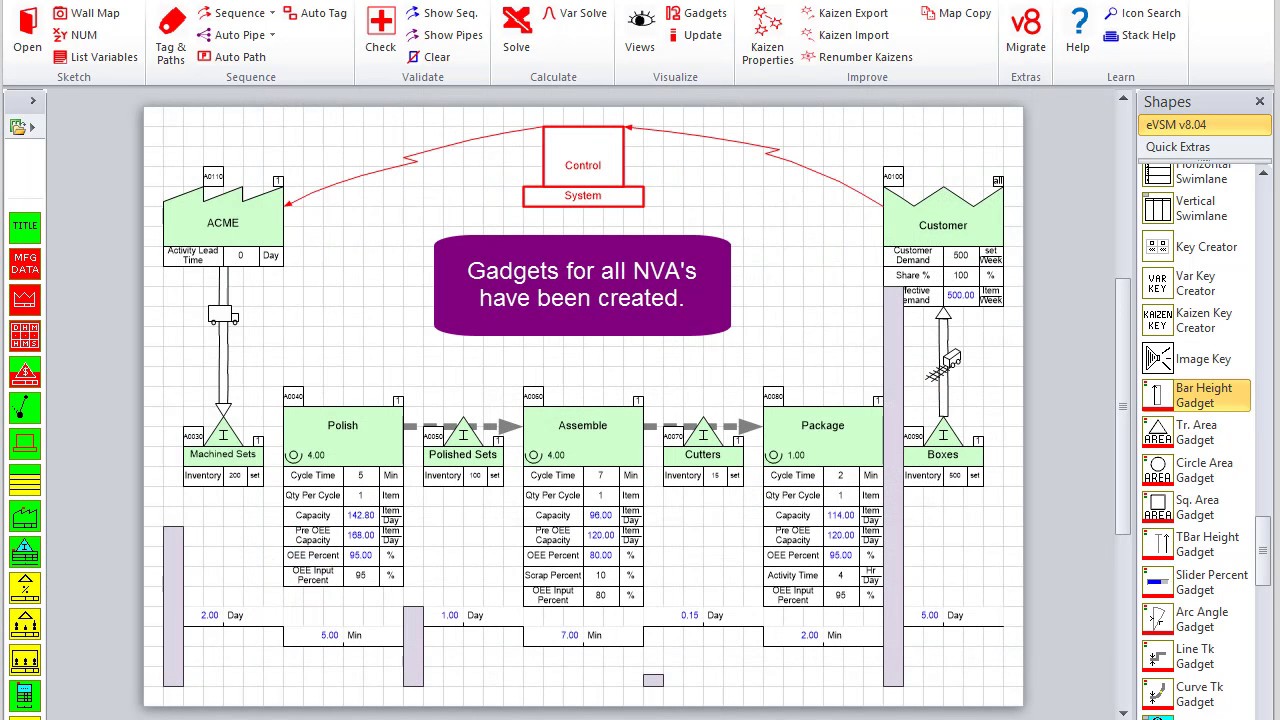
Task: Expand the Auto Pipe dropdown arrow
Action: point(272,35)
